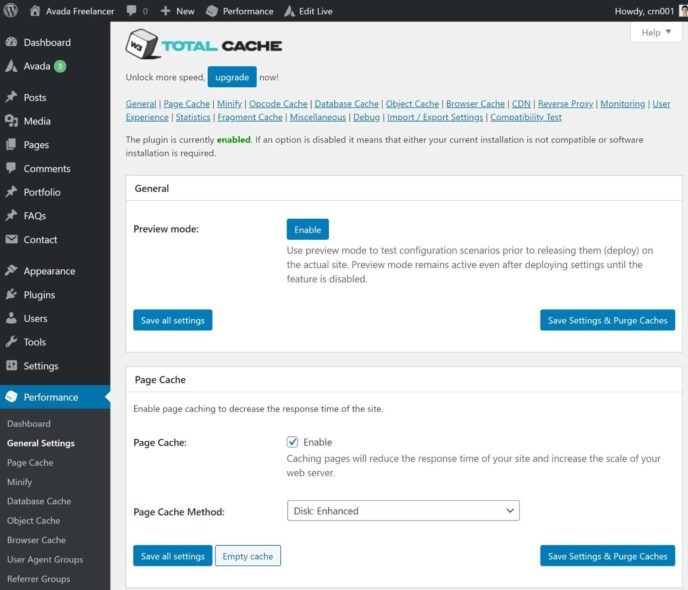The height and width of the screenshot is (590, 688).
Task: Click the Appearance paintbrush icon
Action: 11,271
